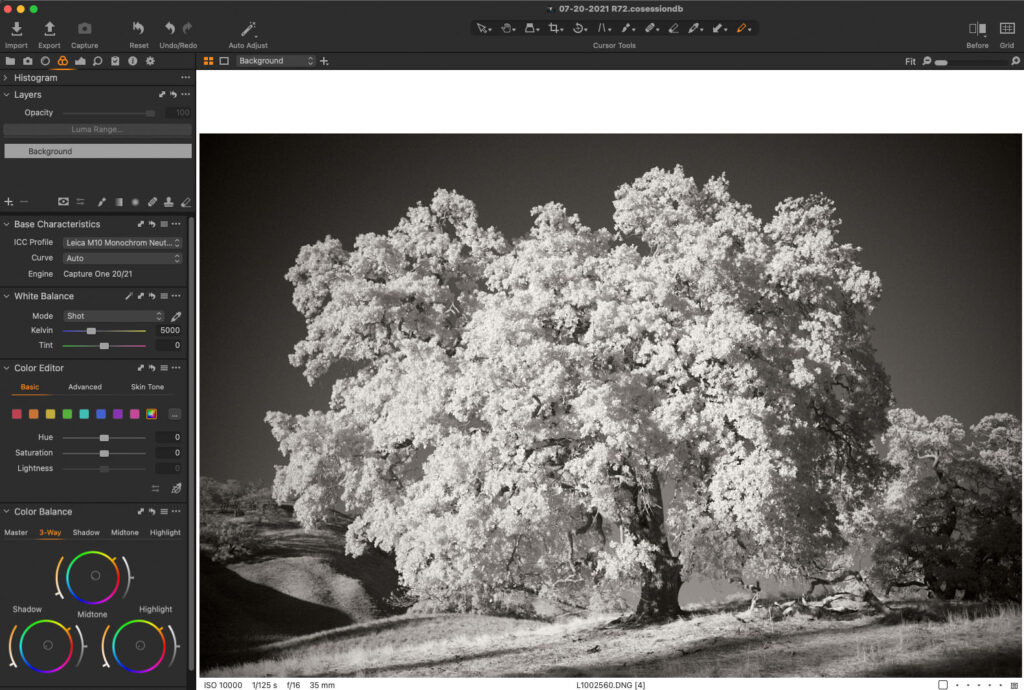The width and height of the screenshot is (1024, 690).
Task: Open the Exposure histogram tool tab
Action: coord(80,61)
